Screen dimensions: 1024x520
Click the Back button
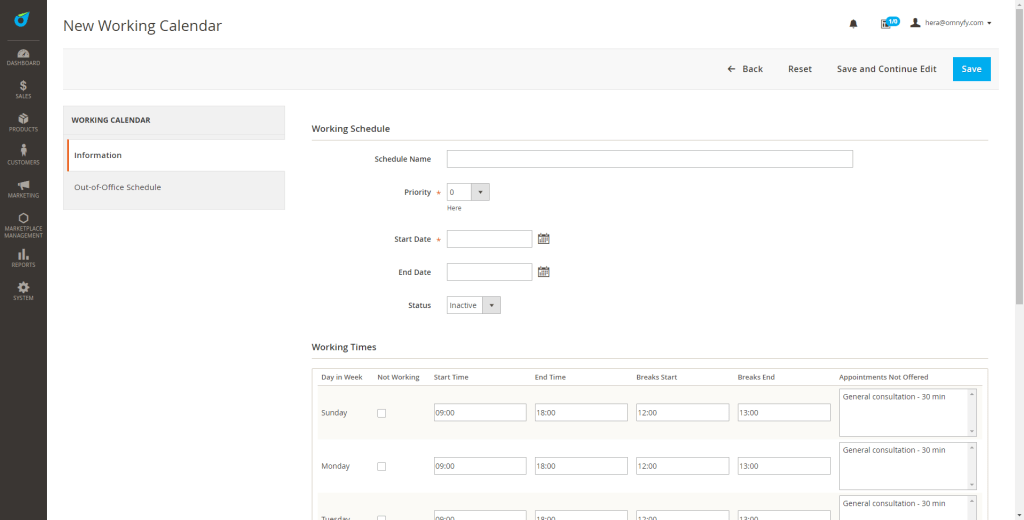pyautogui.click(x=745, y=69)
